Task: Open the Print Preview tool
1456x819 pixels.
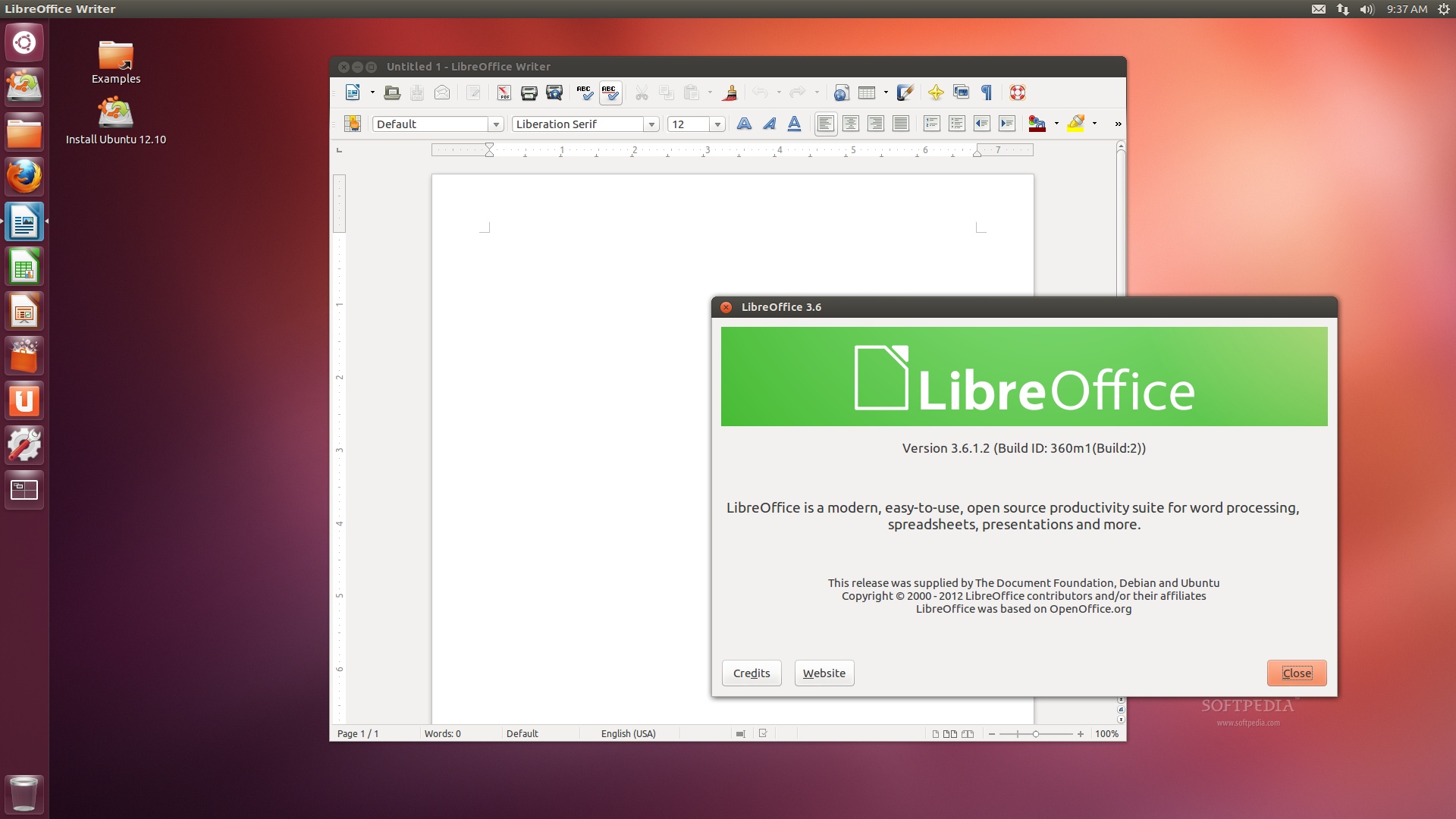Action: click(x=554, y=93)
